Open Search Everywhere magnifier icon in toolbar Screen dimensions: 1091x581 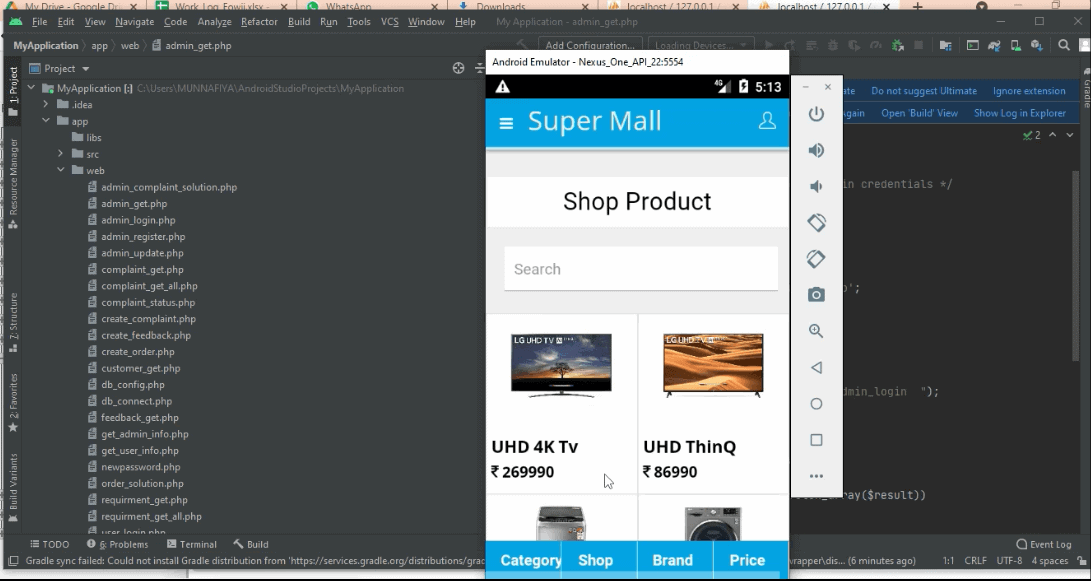[x=1063, y=45]
